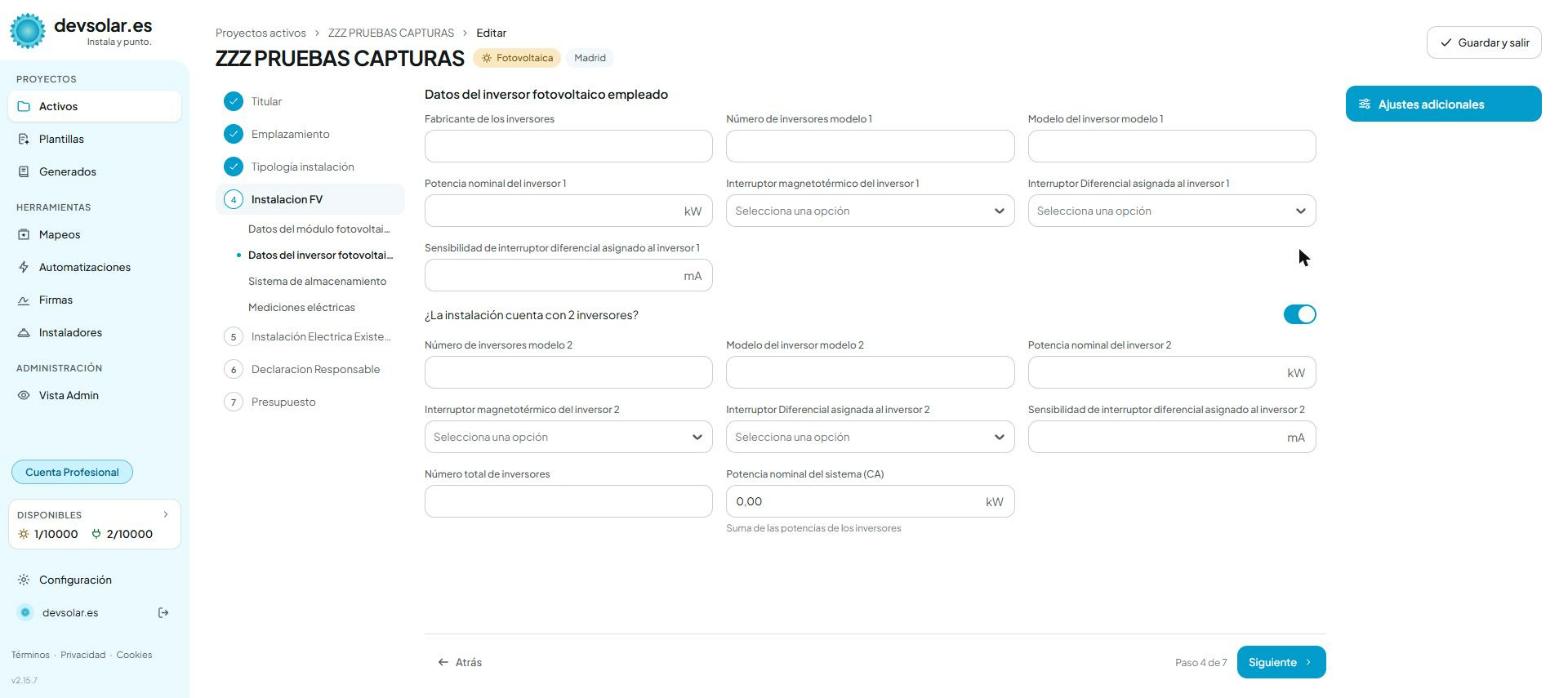Expand Disponibles credits chevron
Image resolution: width=1568 pixels, height=698 pixels.
(166, 514)
